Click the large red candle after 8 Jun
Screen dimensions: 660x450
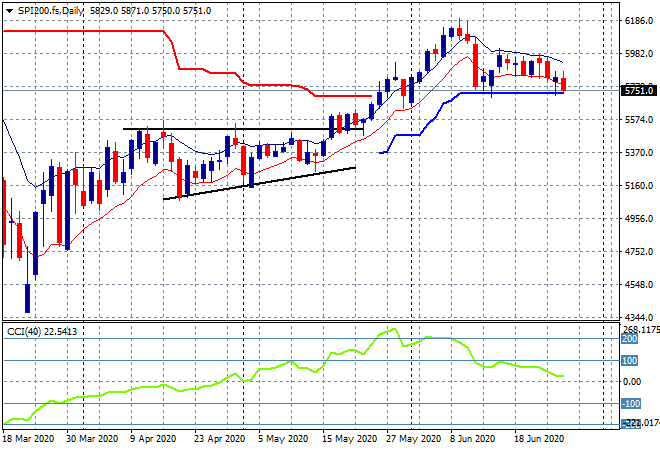coord(476,65)
